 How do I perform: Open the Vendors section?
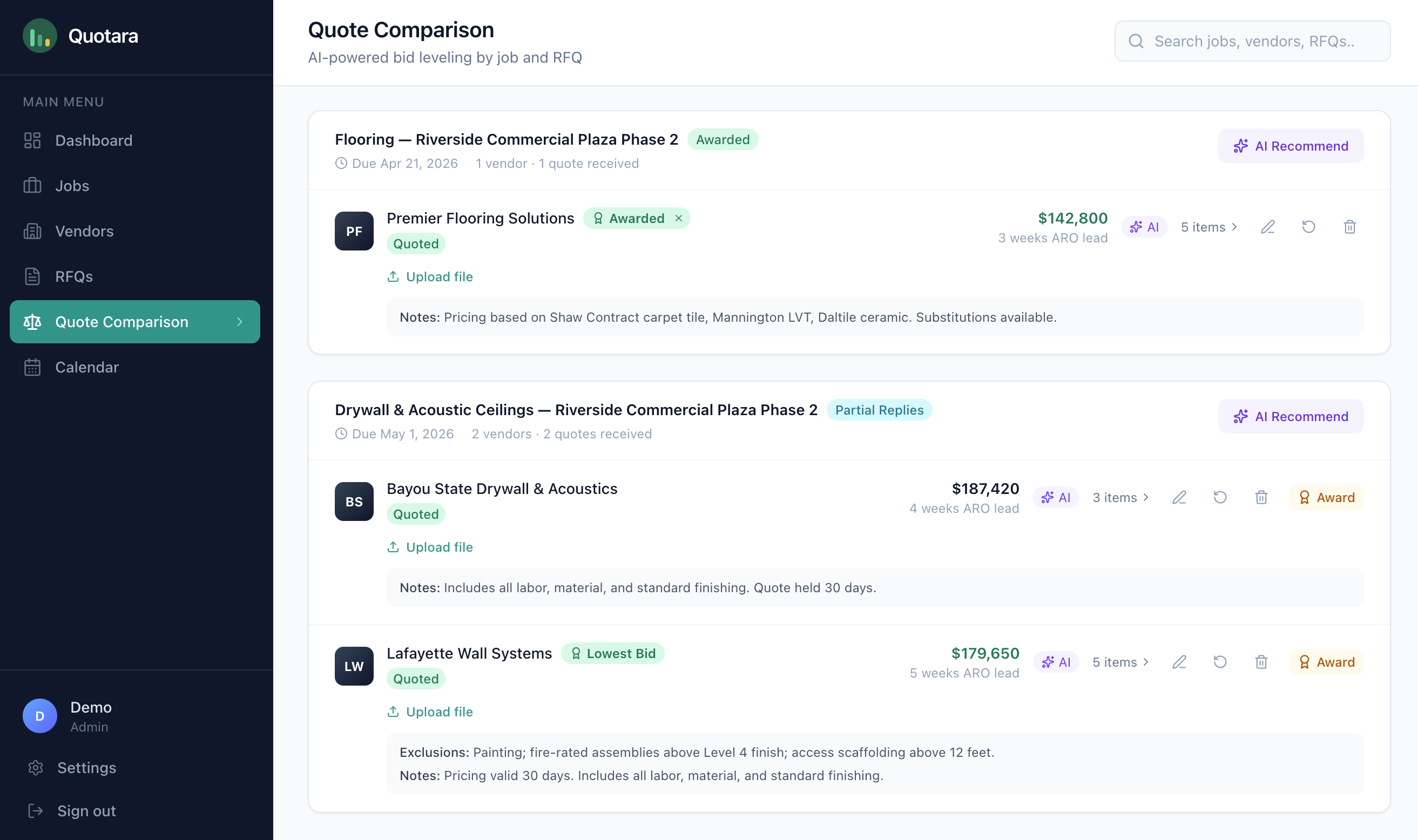click(x=134, y=231)
